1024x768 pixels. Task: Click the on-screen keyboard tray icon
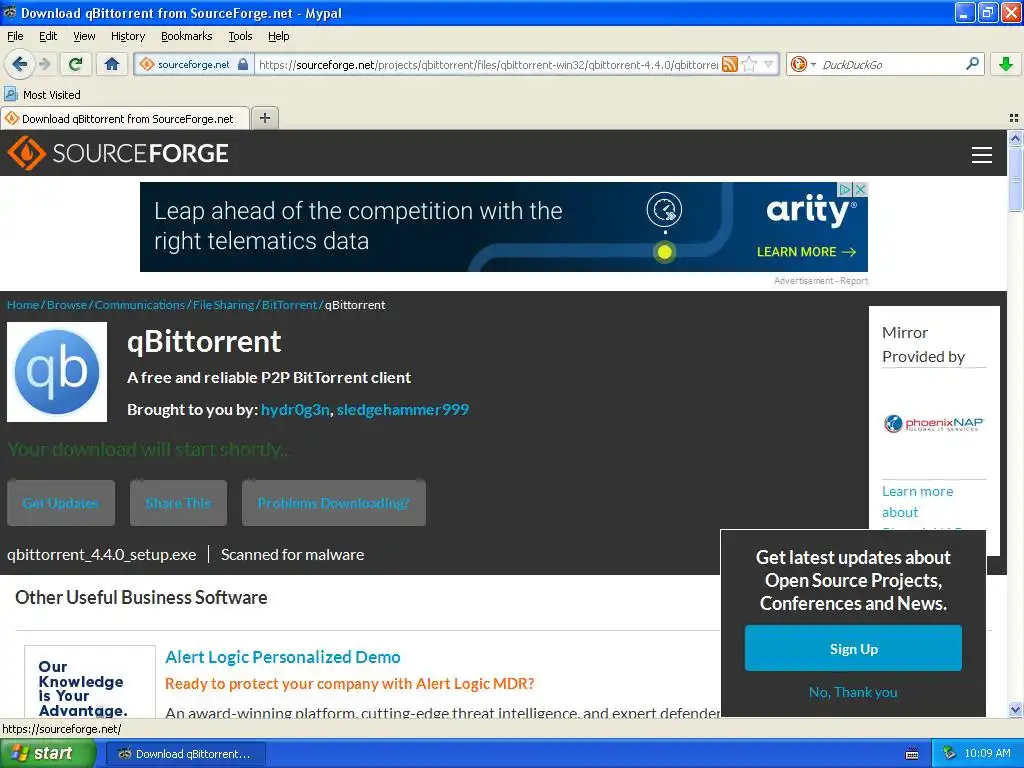pos(912,754)
